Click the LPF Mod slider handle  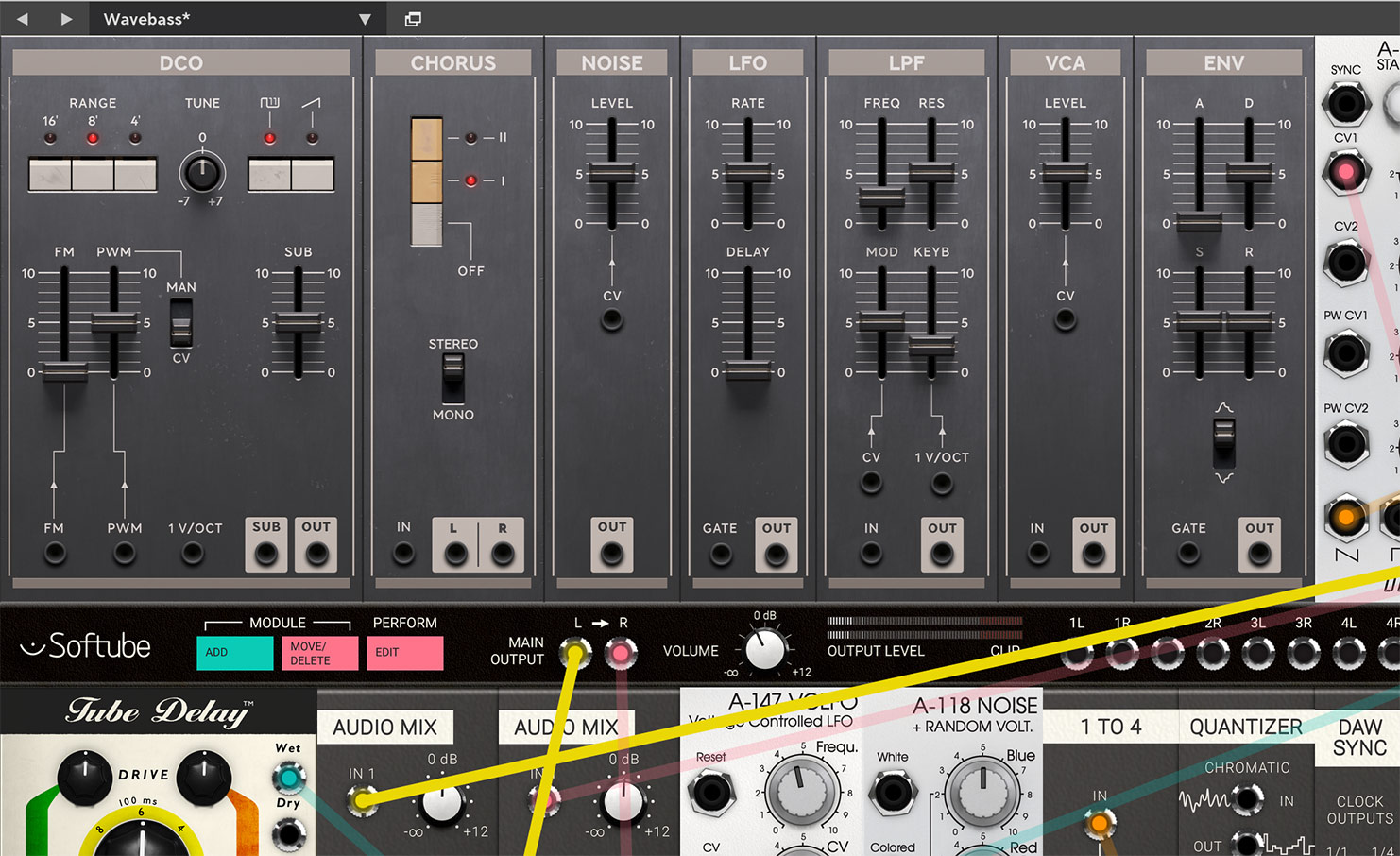881,321
